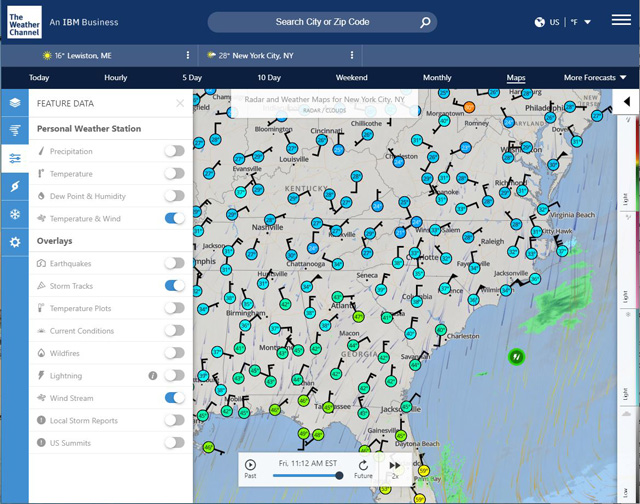Click the globe region icon
The height and width of the screenshot is (504, 640).
[539, 22]
